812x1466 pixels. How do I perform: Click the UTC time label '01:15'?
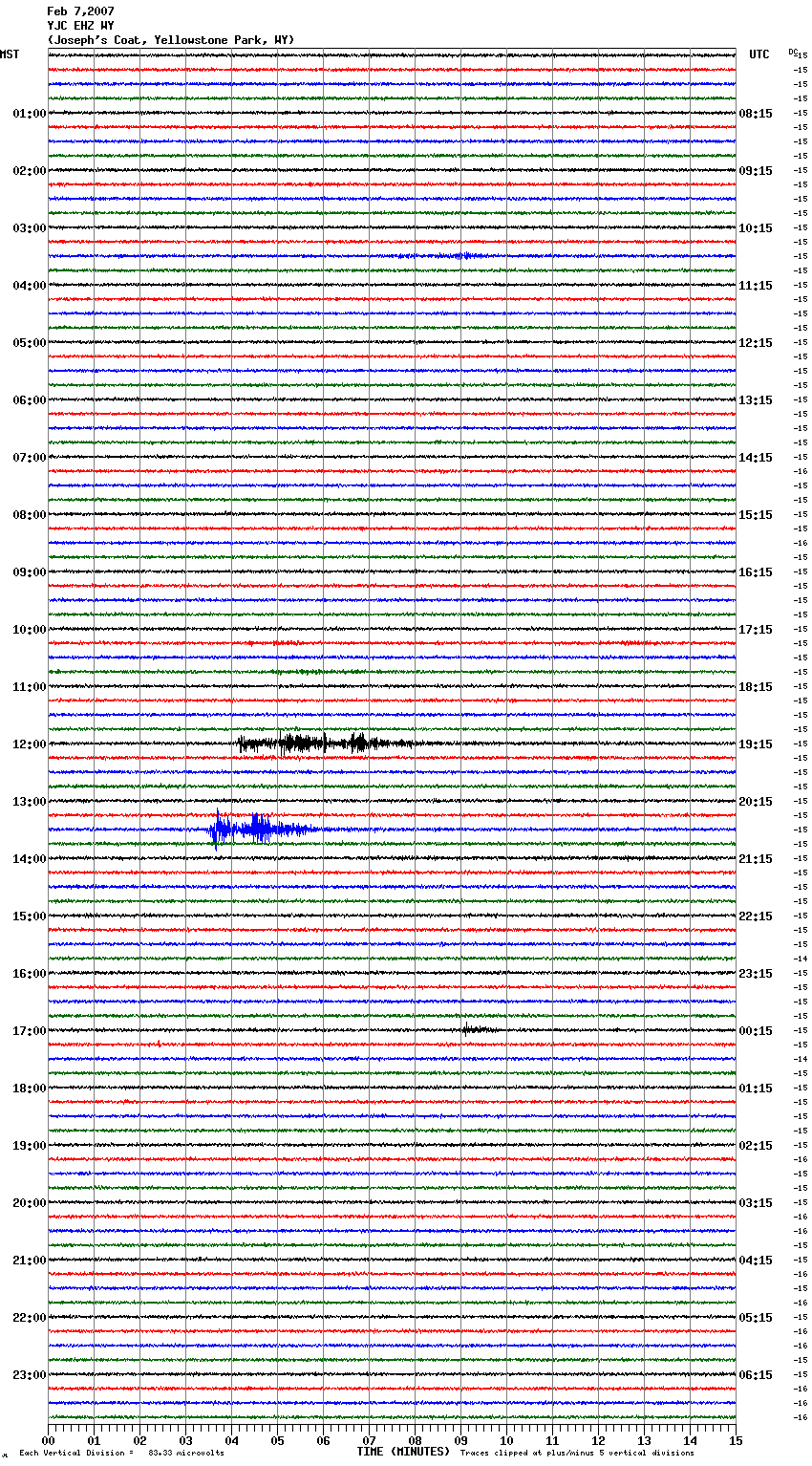(756, 1089)
